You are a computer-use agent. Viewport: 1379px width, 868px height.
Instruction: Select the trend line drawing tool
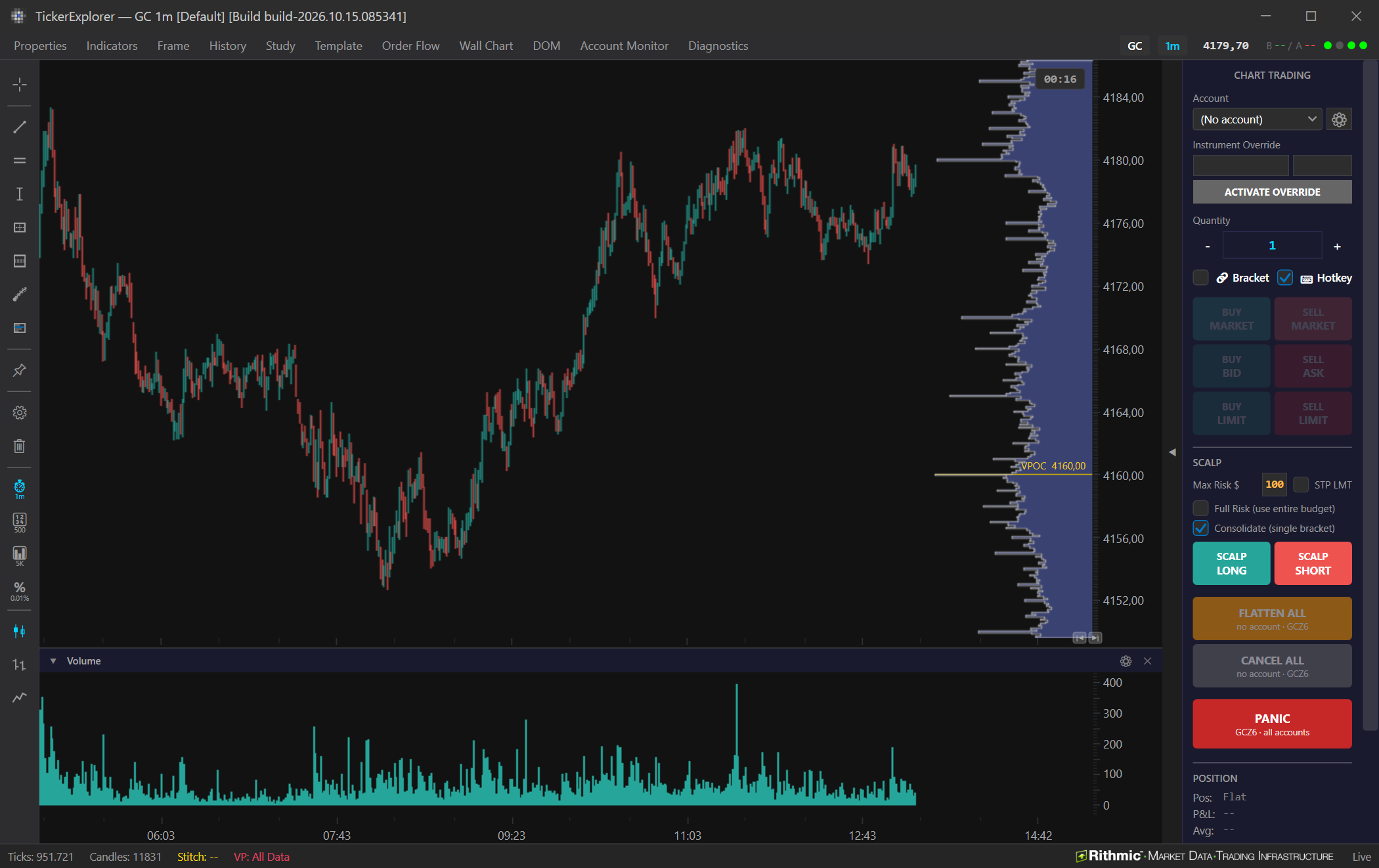click(20, 127)
